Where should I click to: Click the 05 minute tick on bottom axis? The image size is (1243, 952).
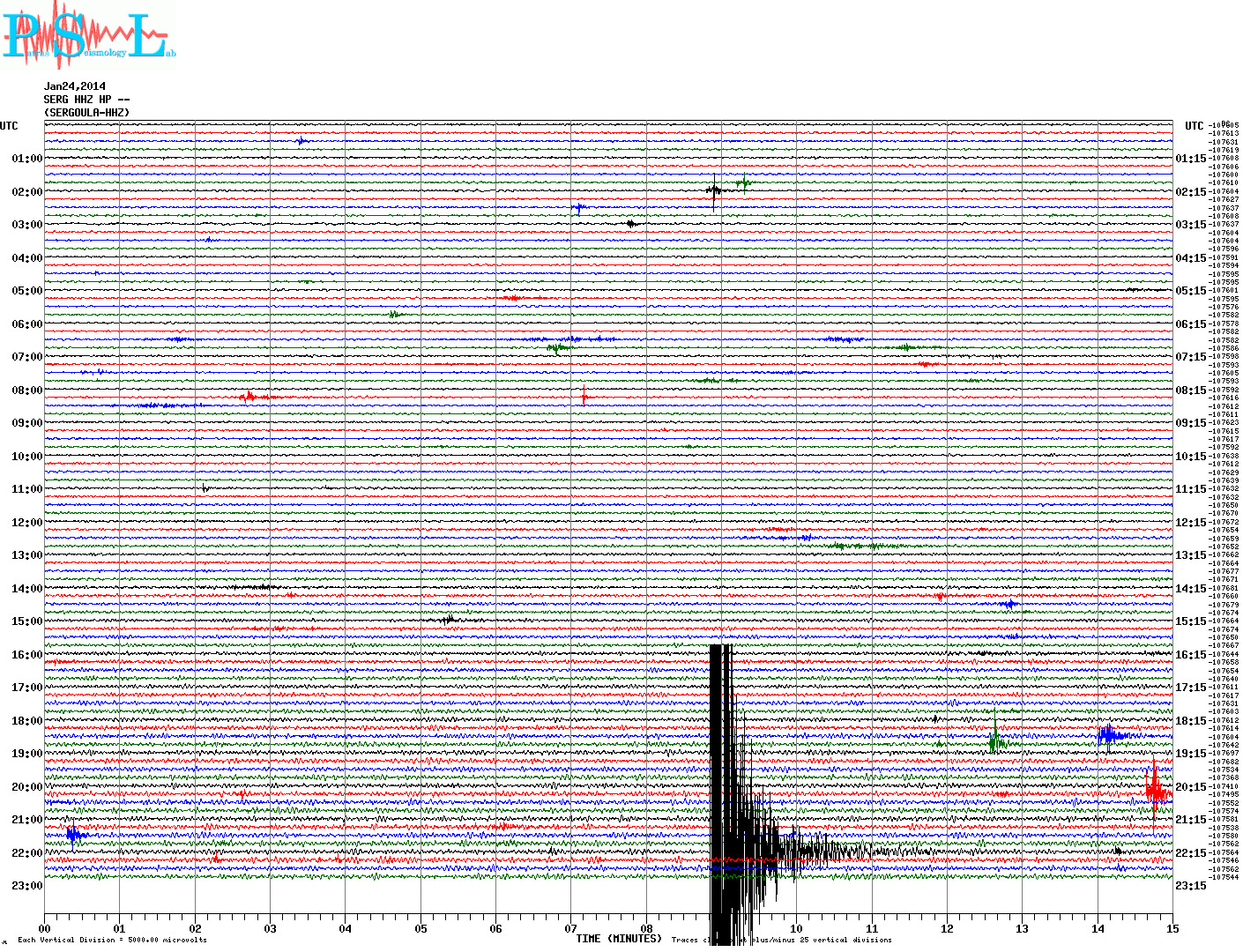(421, 928)
